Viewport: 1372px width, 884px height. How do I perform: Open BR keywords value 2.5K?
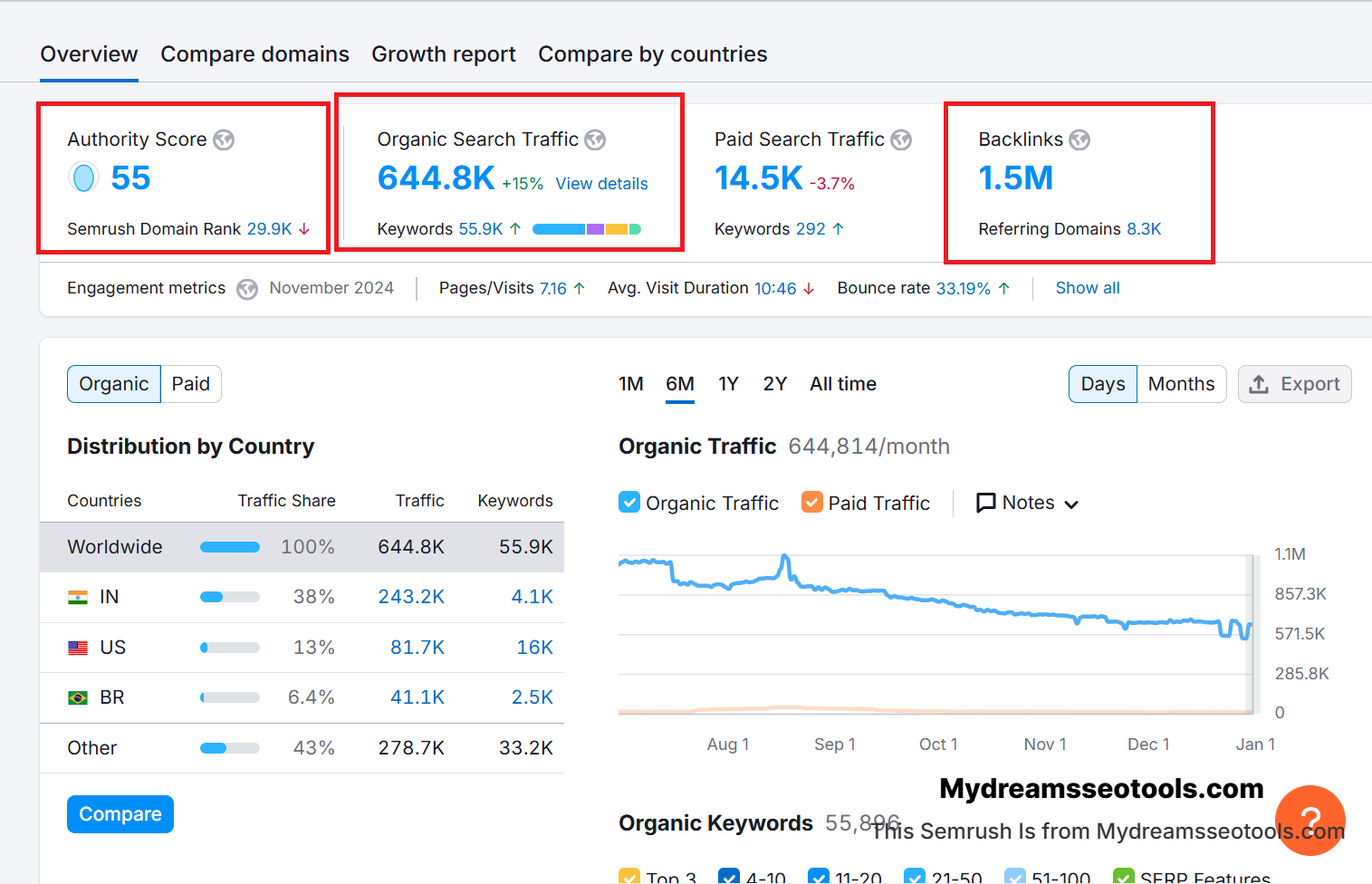(x=532, y=697)
